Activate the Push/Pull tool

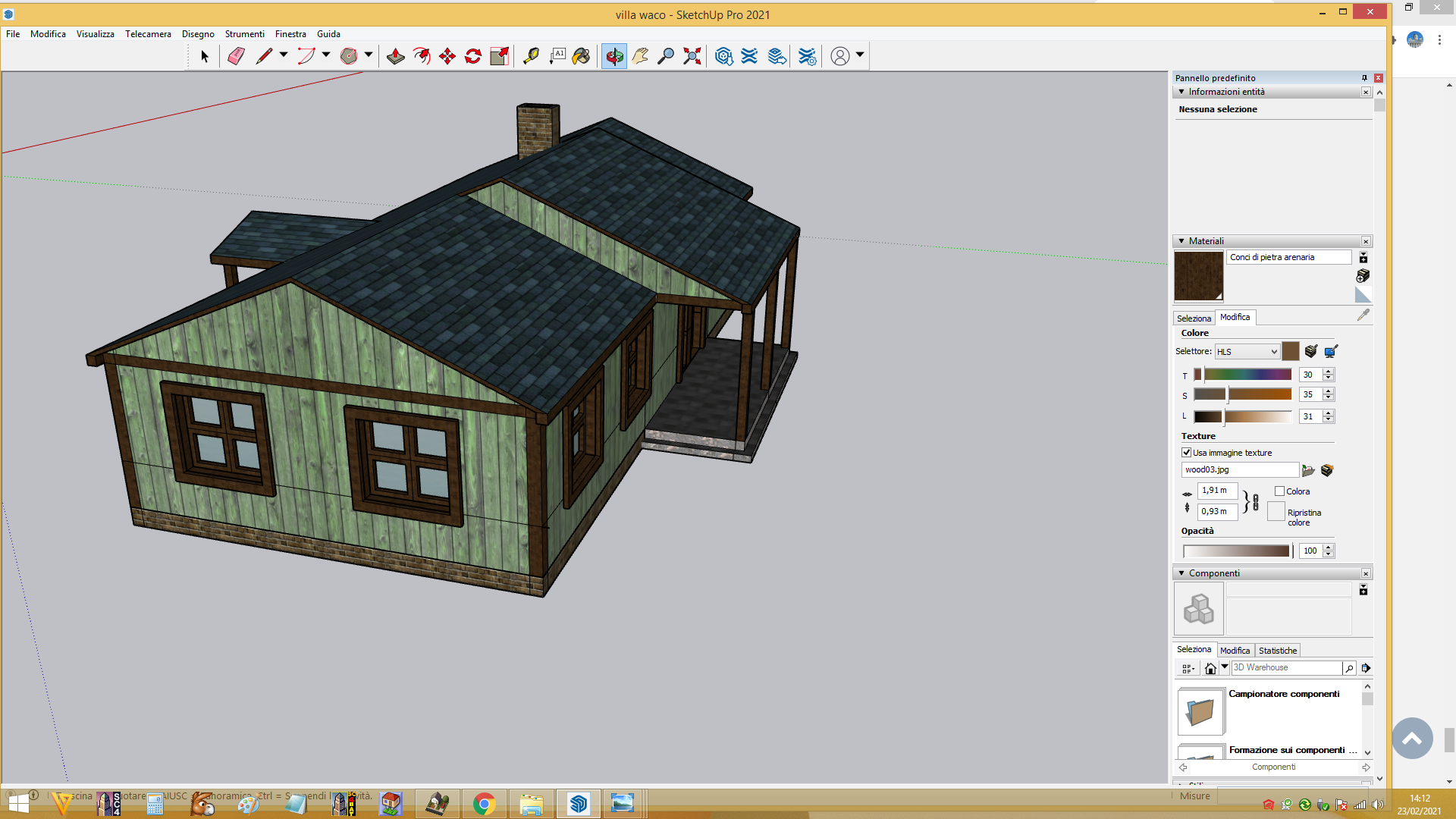point(395,56)
